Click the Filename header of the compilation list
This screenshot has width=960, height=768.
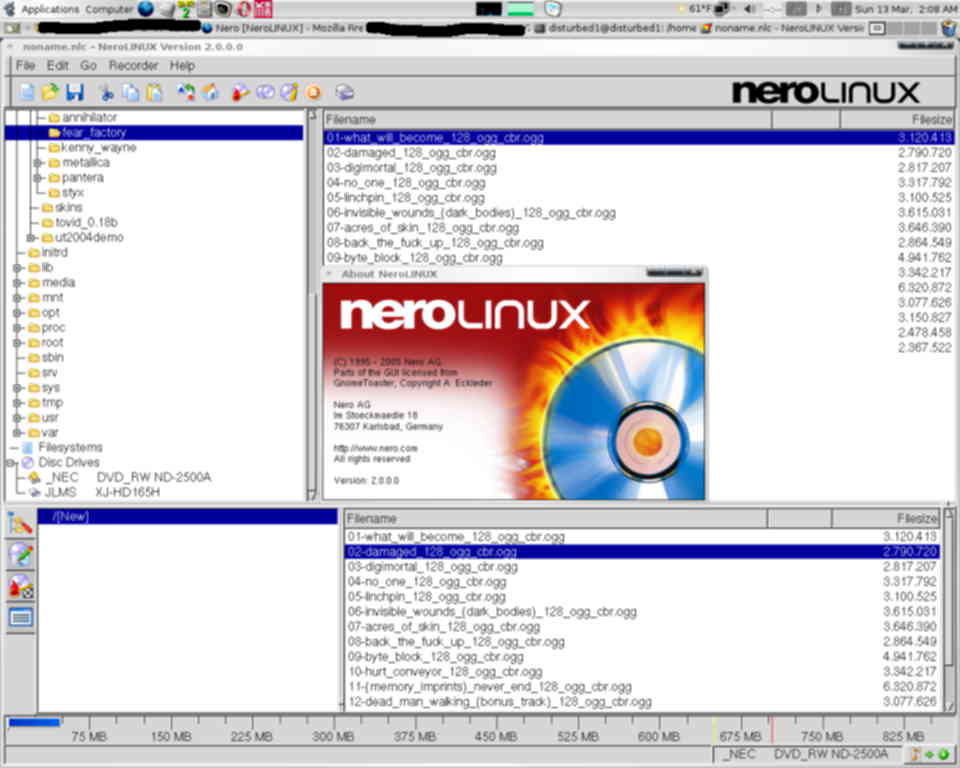pos(555,519)
